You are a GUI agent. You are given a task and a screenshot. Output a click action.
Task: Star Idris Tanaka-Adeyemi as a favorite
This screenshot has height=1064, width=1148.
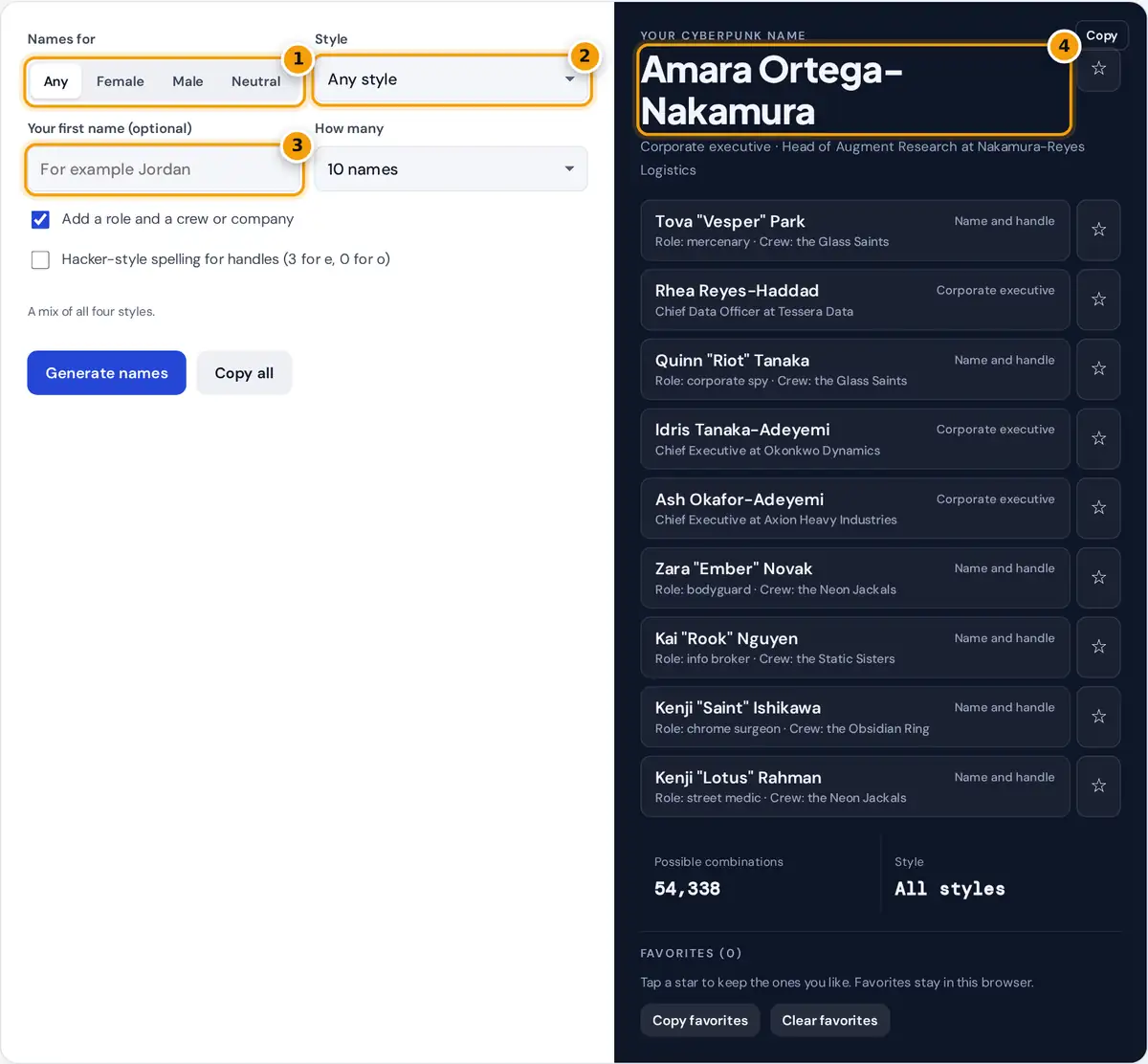(x=1098, y=438)
